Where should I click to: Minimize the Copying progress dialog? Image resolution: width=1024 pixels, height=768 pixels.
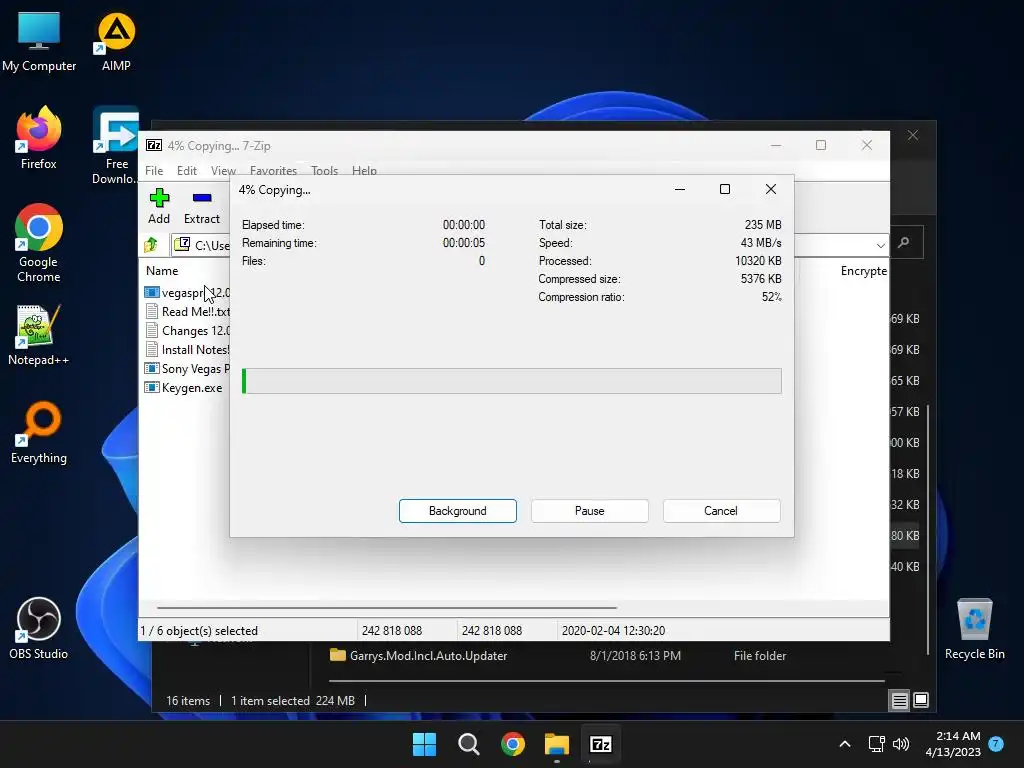tap(680, 189)
